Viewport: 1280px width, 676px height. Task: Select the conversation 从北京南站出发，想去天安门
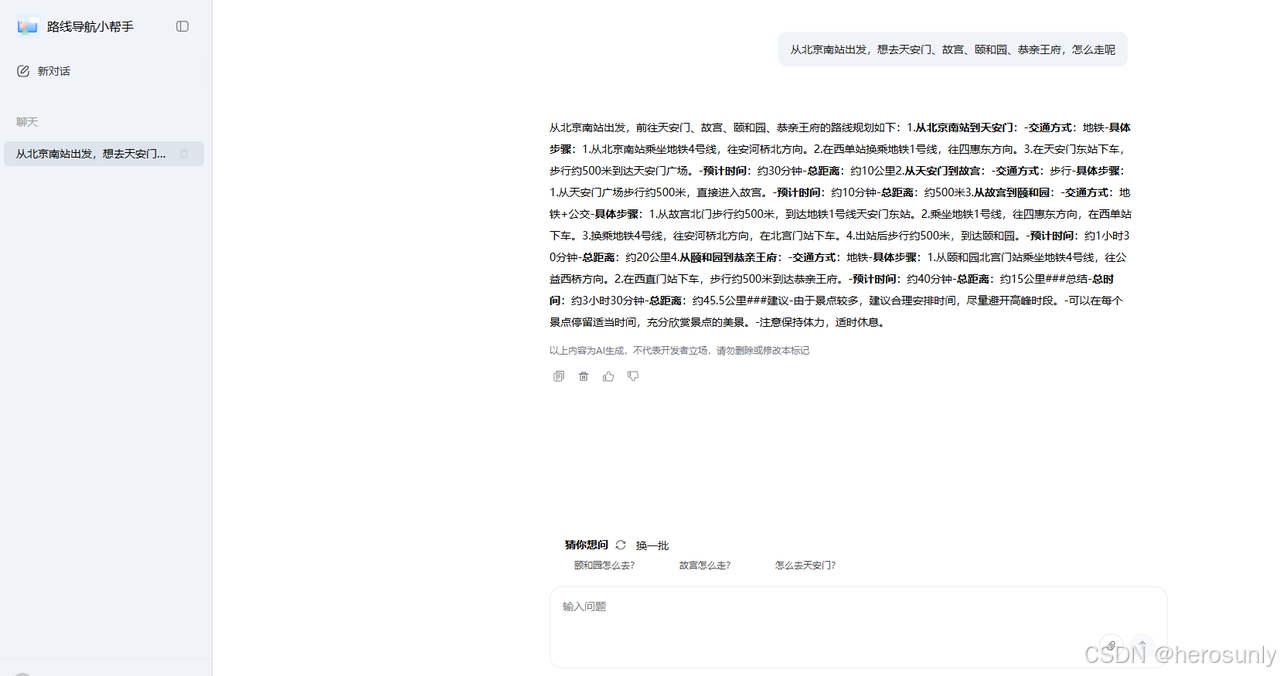[90, 154]
